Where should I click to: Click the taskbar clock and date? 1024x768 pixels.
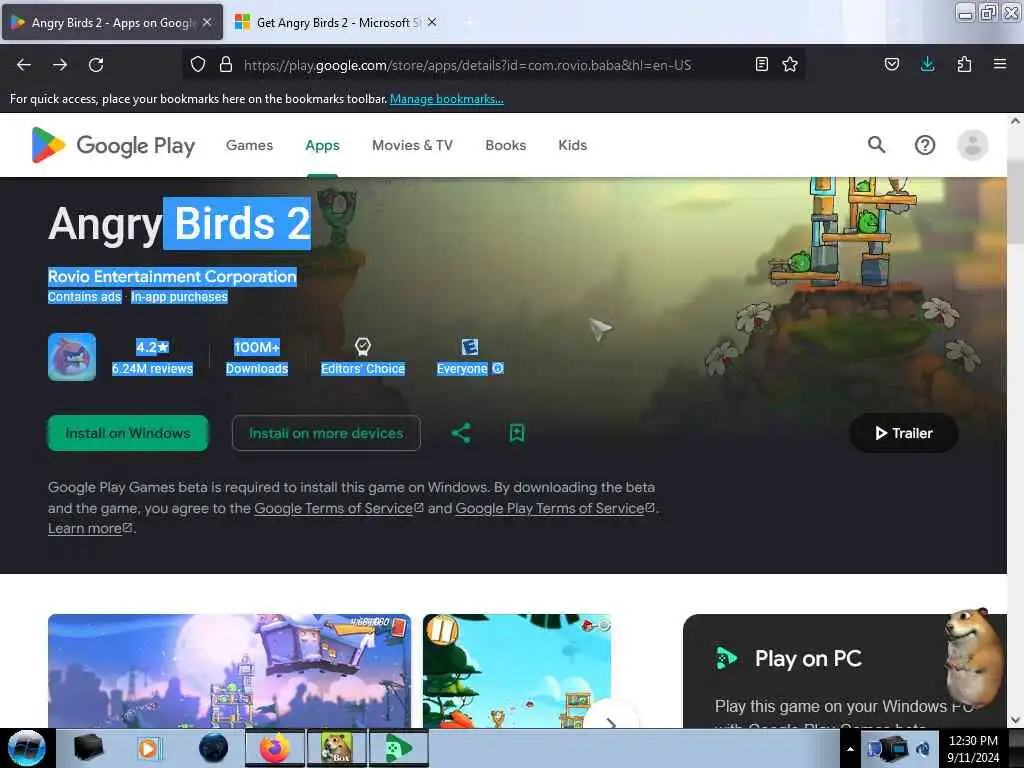coord(973,749)
